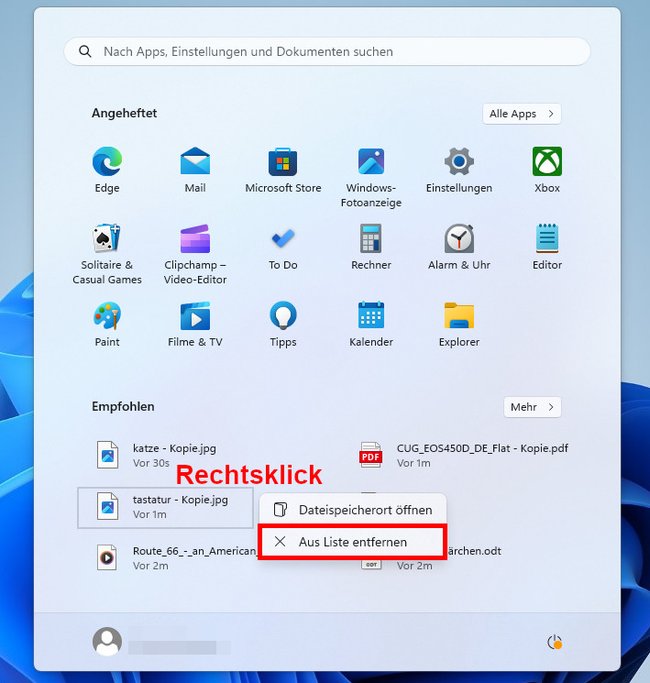Launch Clipchamp Video-Editor

click(195, 238)
